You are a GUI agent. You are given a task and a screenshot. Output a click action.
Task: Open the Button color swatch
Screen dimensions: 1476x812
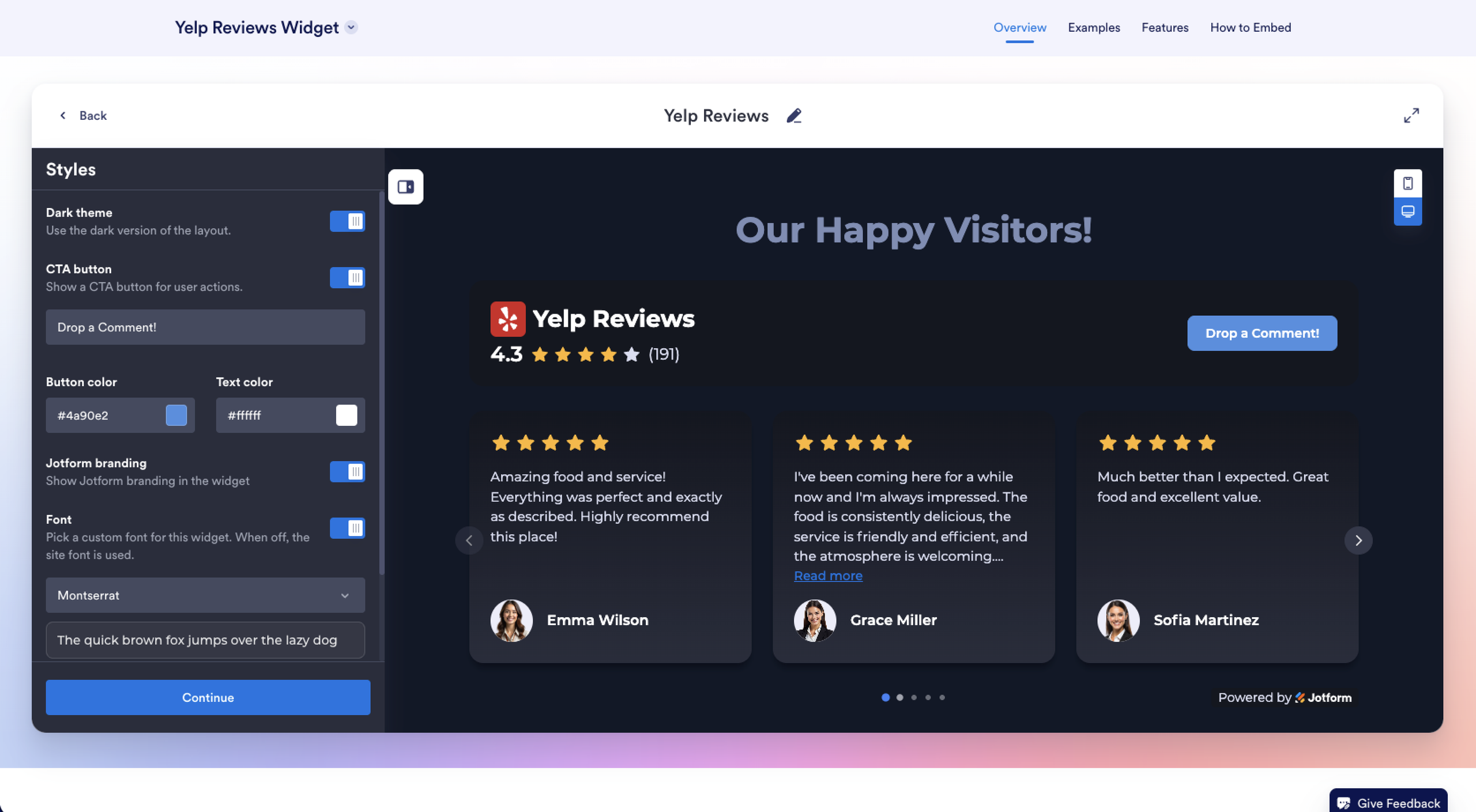pyautogui.click(x=176, y=416)
